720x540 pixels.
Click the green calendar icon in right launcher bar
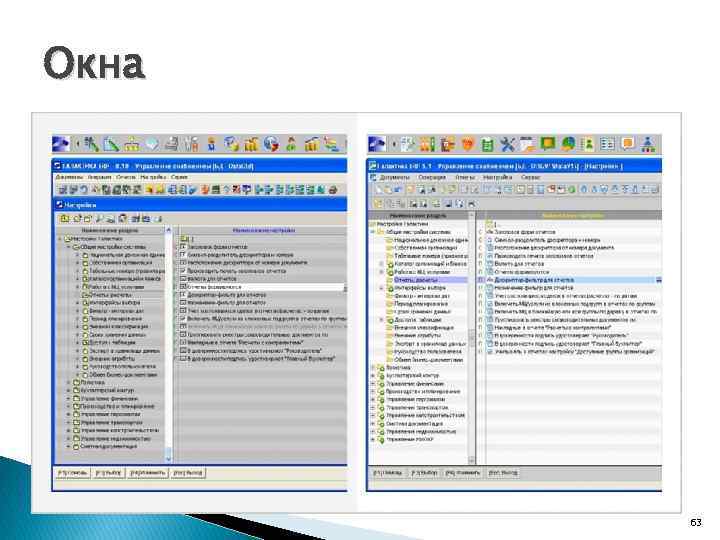(x=487, y=144)
